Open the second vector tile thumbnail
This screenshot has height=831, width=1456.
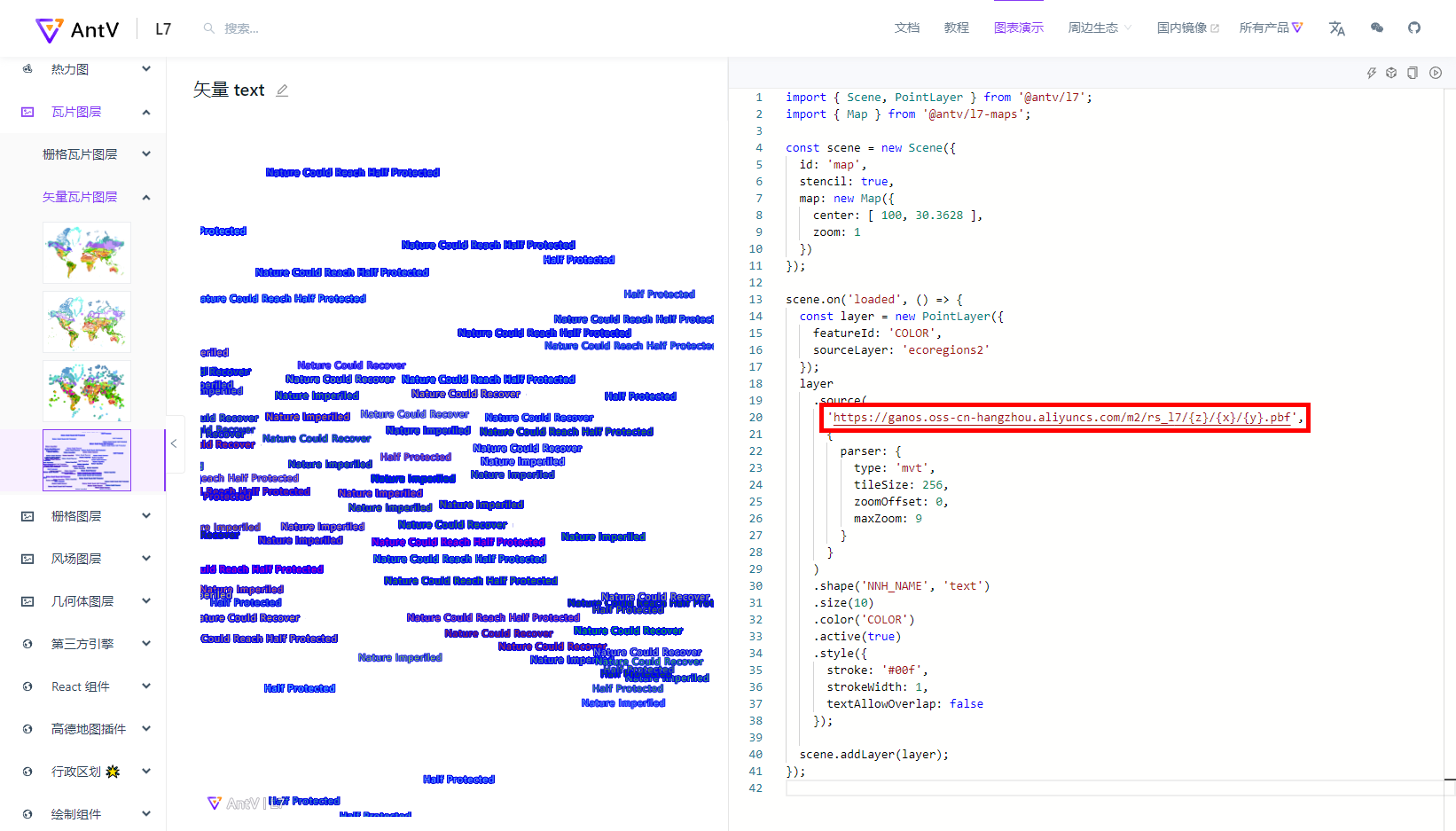tap(87, 322)
